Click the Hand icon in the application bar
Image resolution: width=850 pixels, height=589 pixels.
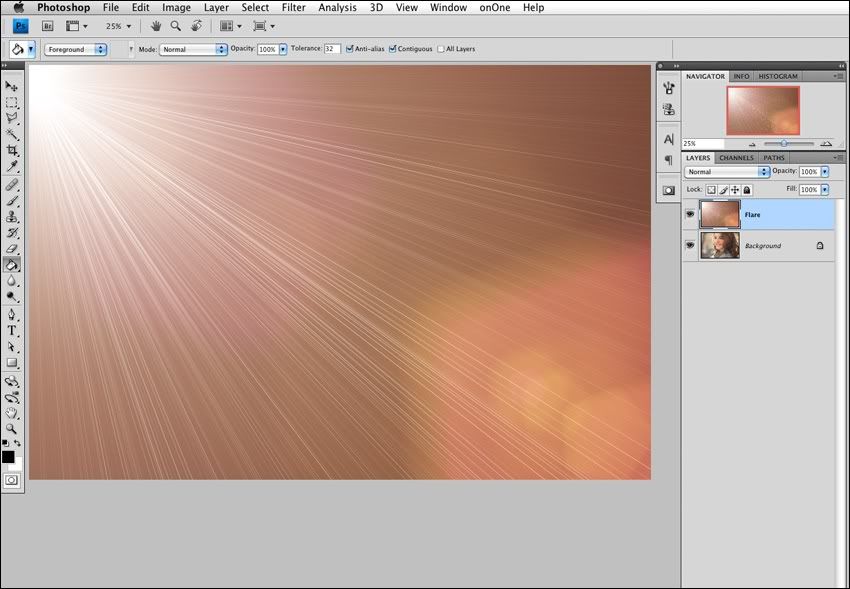pyautogui.click(x=156, y=25)
